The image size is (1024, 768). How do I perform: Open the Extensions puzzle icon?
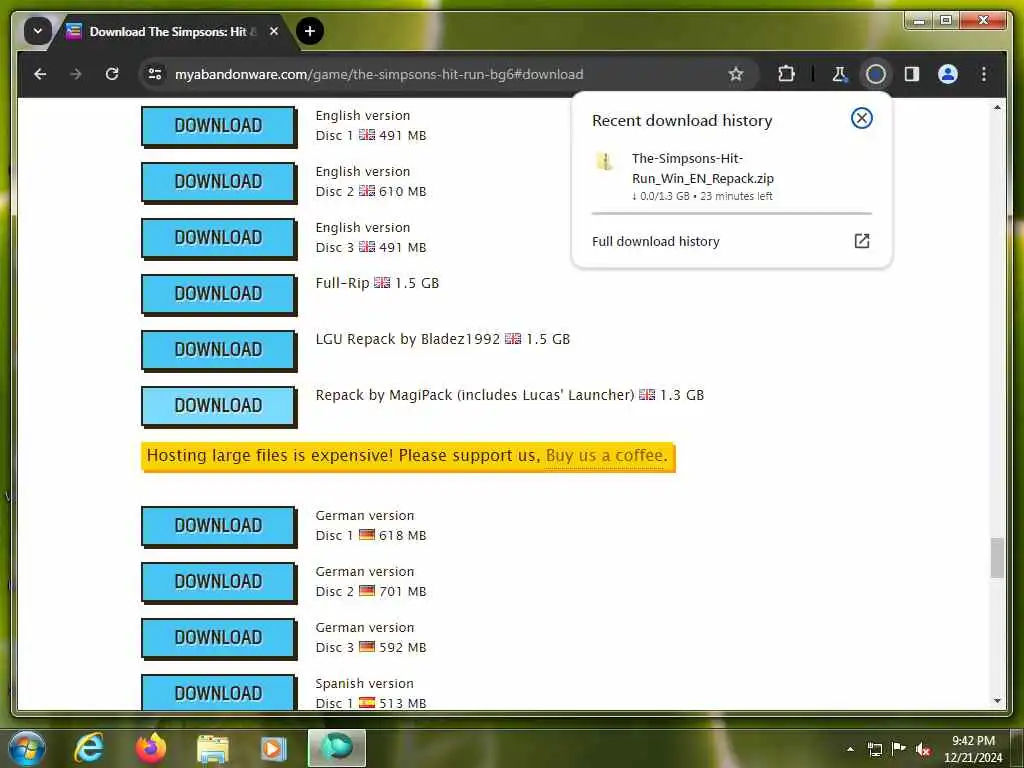(786, 74)
